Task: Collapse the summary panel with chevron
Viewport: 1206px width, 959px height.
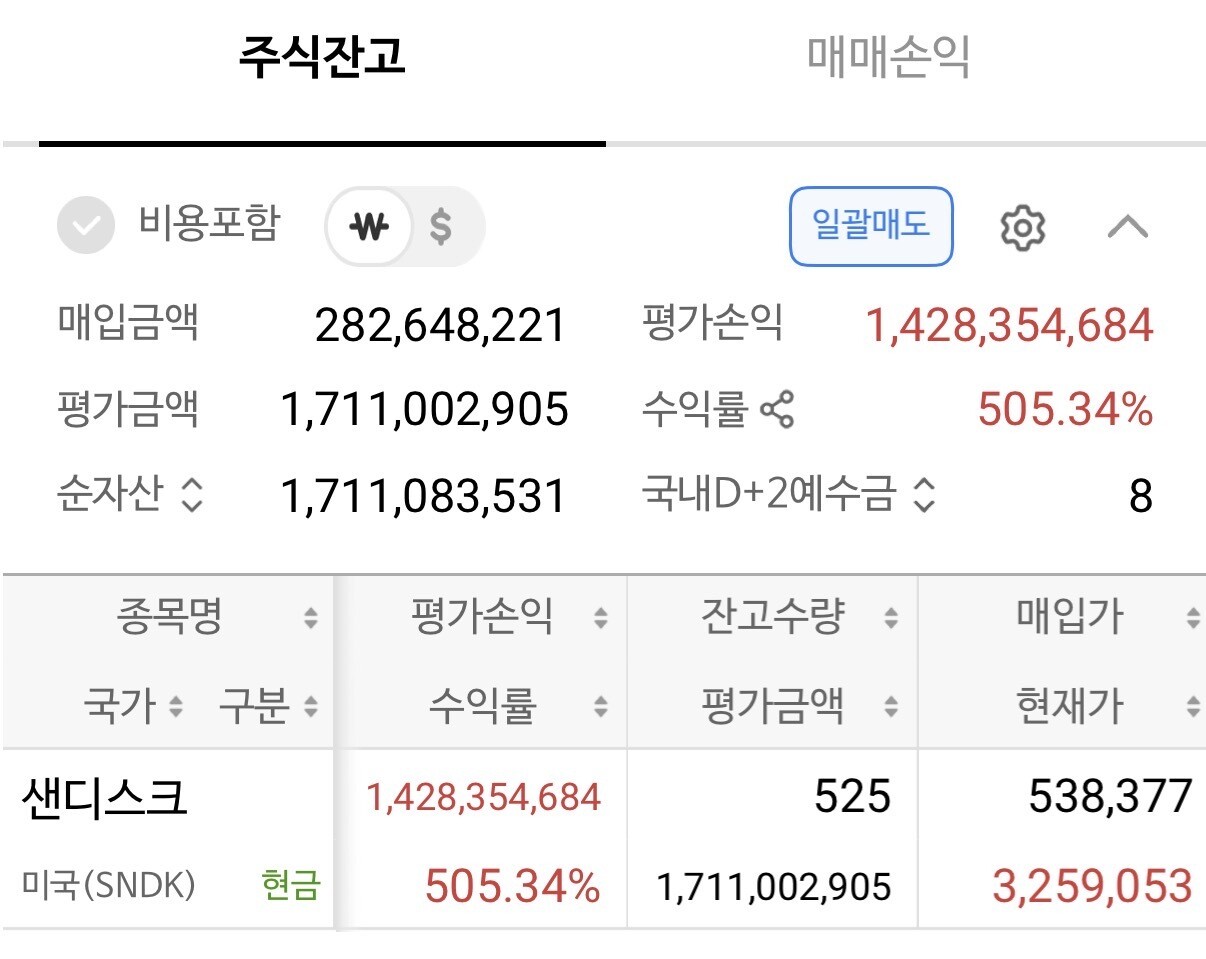Action: coord(1128,227)
